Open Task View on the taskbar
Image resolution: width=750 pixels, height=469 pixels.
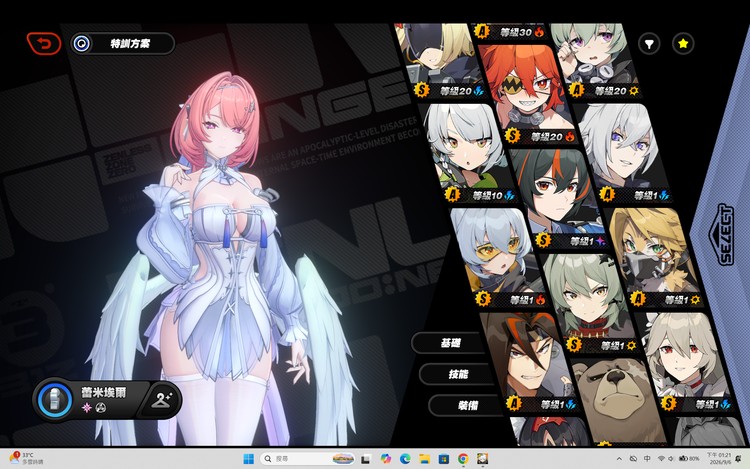(365, 459)
